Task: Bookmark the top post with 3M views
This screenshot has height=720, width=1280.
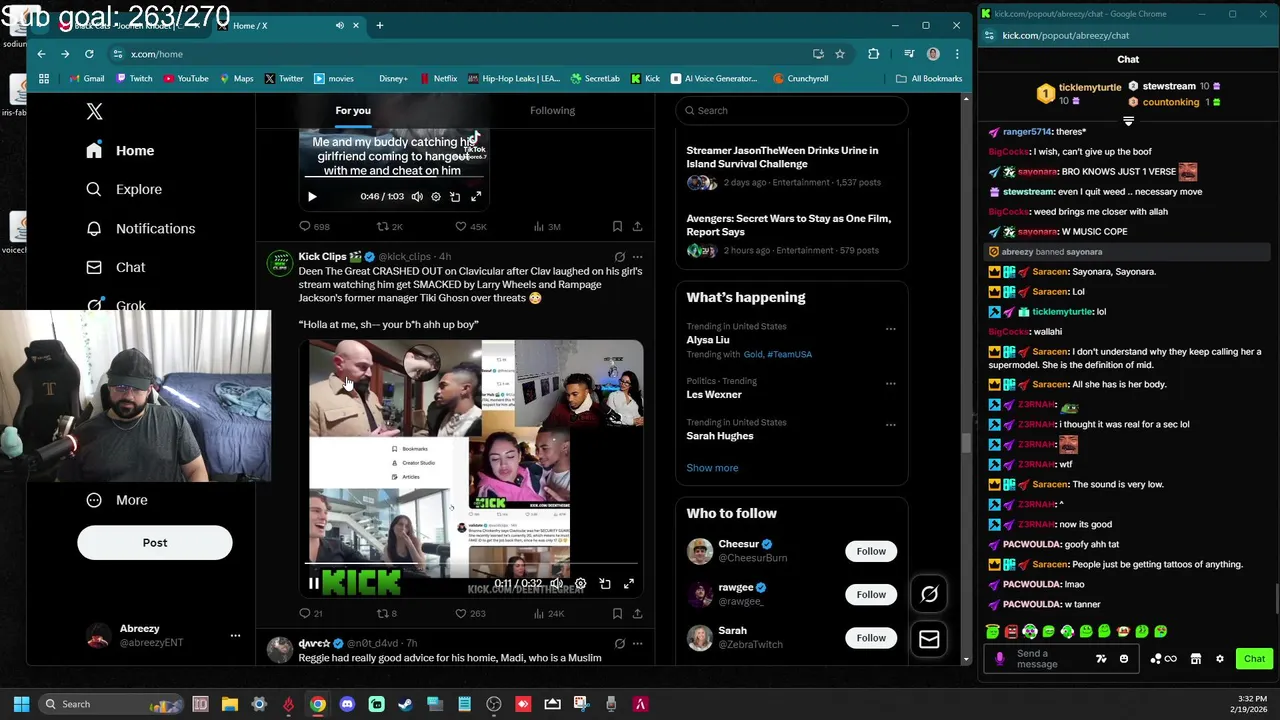Action: pos(617,227)
